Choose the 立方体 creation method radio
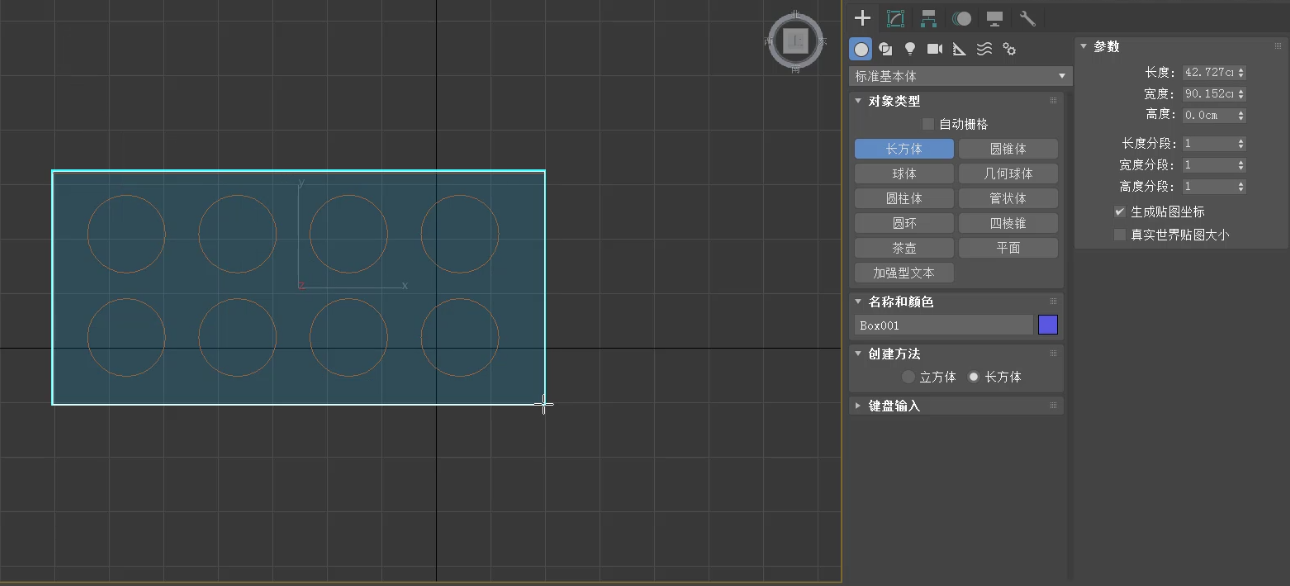The width and height of the screenshot is (1290, 586). click(908, 377)
